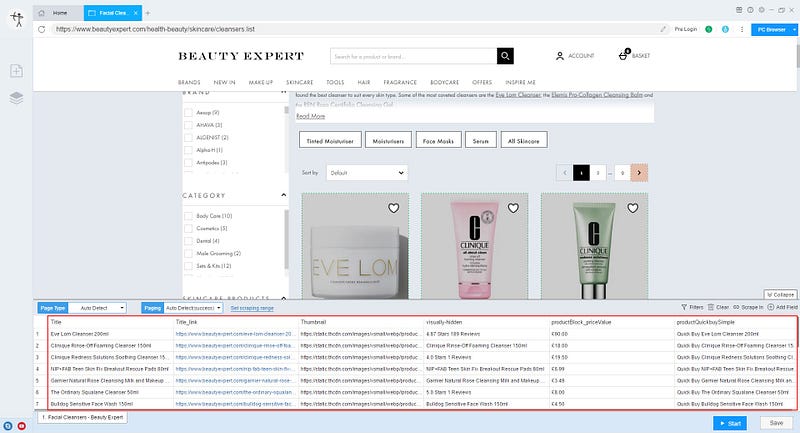Close the Facial Cleansers browser tab
This screenshot has height=433, width=800.
135,13
